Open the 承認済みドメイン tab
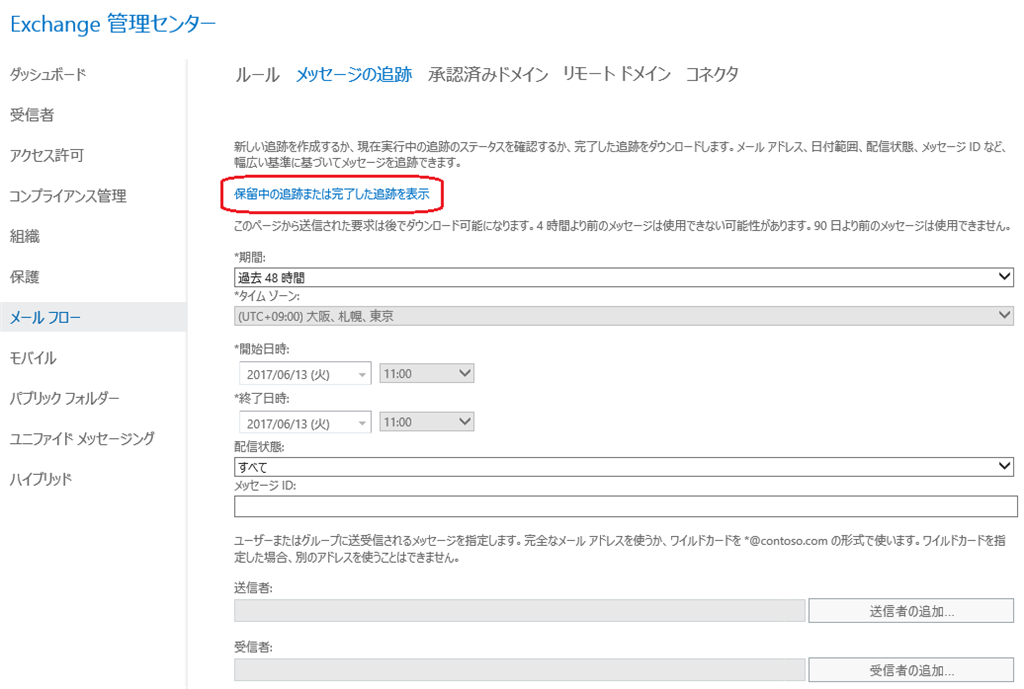1024x689 pixels. tap(488, 74)
